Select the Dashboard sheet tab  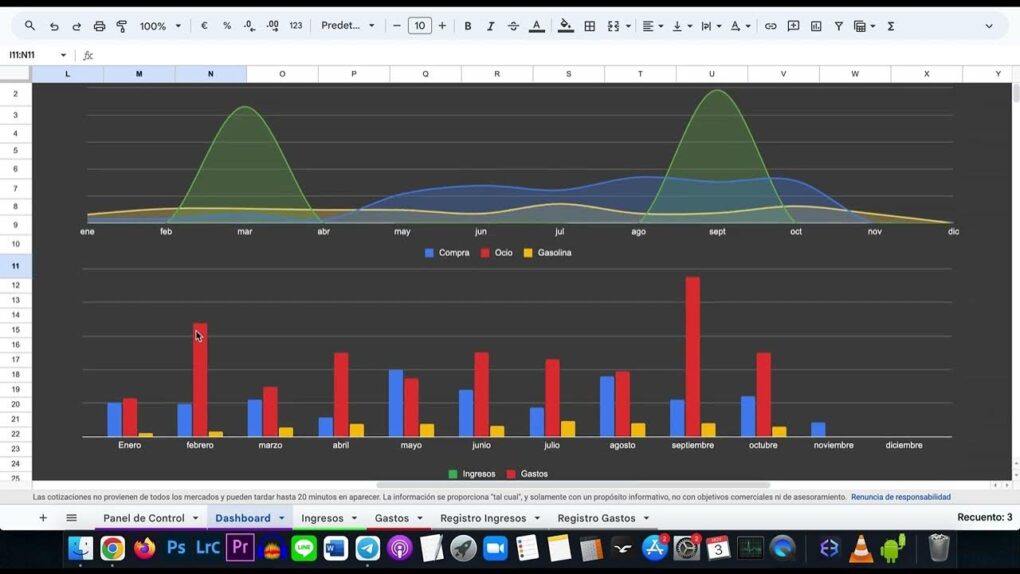243,518
